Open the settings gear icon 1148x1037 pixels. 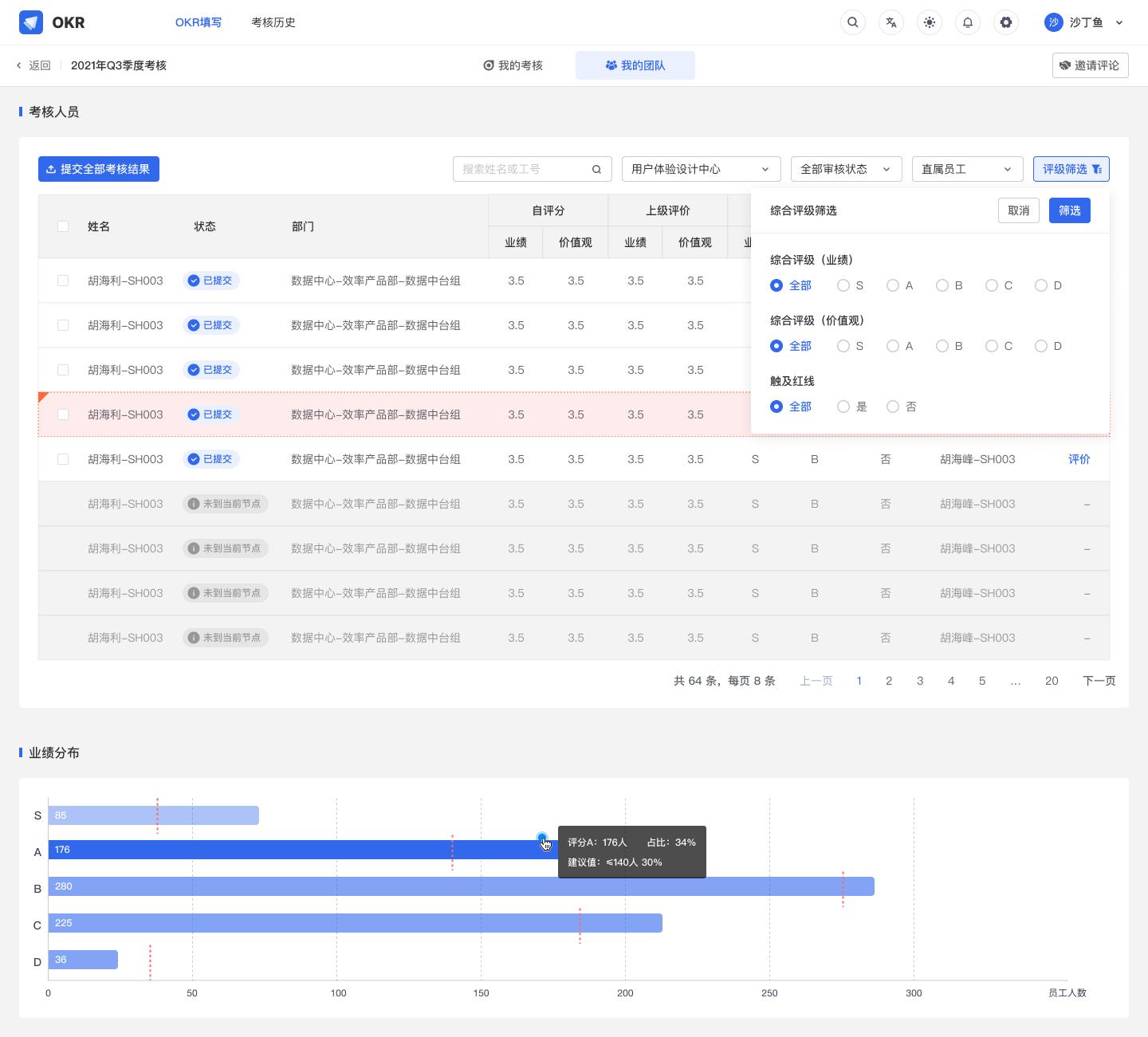click(x=1005, y=22)
